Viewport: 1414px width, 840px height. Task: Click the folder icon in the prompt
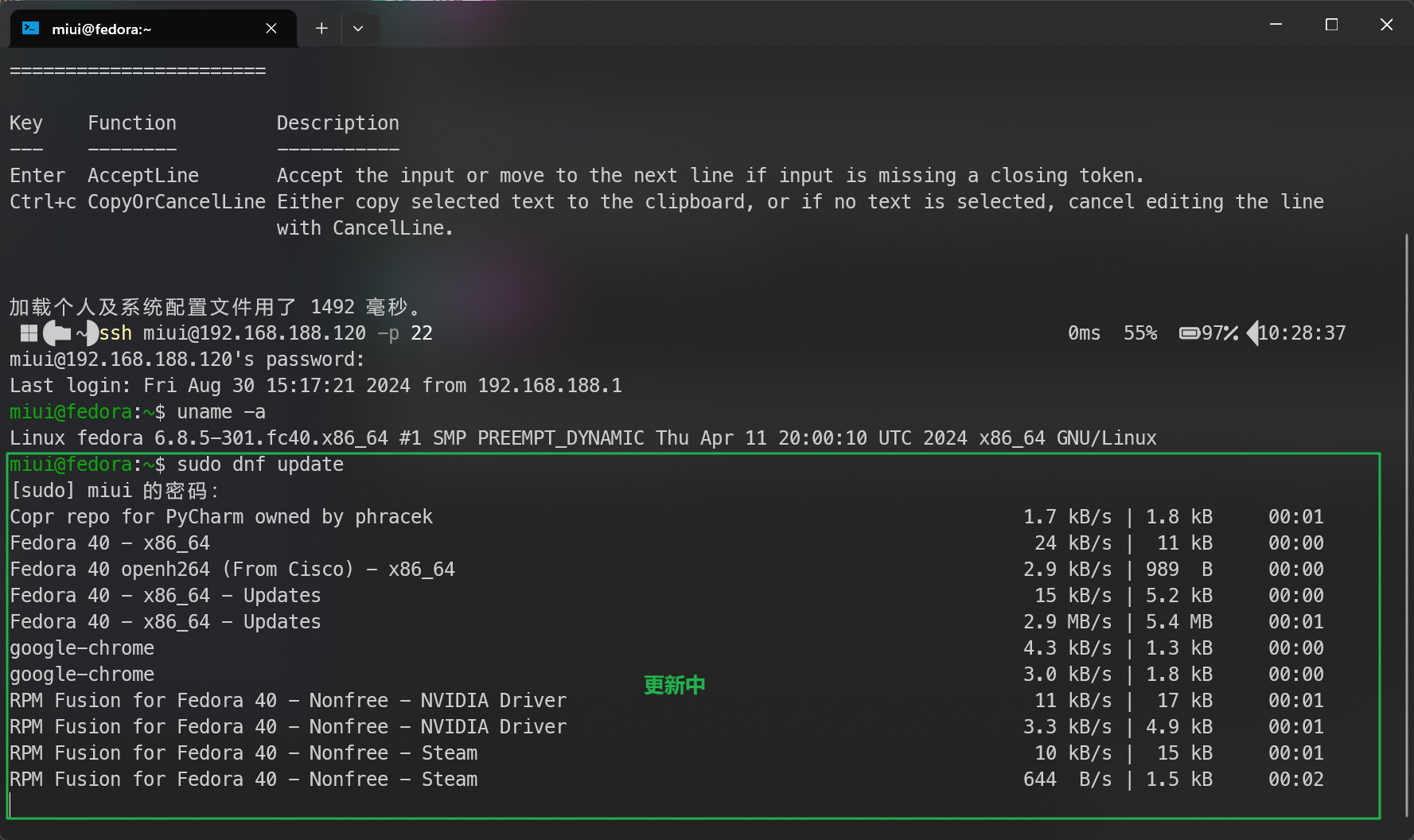[56, 333]
